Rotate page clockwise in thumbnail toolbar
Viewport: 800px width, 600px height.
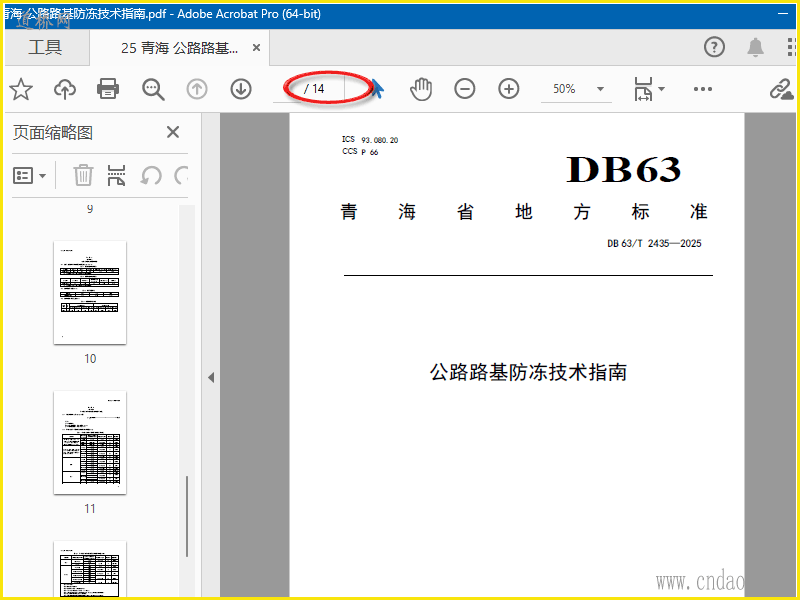(x=181, y=176)
